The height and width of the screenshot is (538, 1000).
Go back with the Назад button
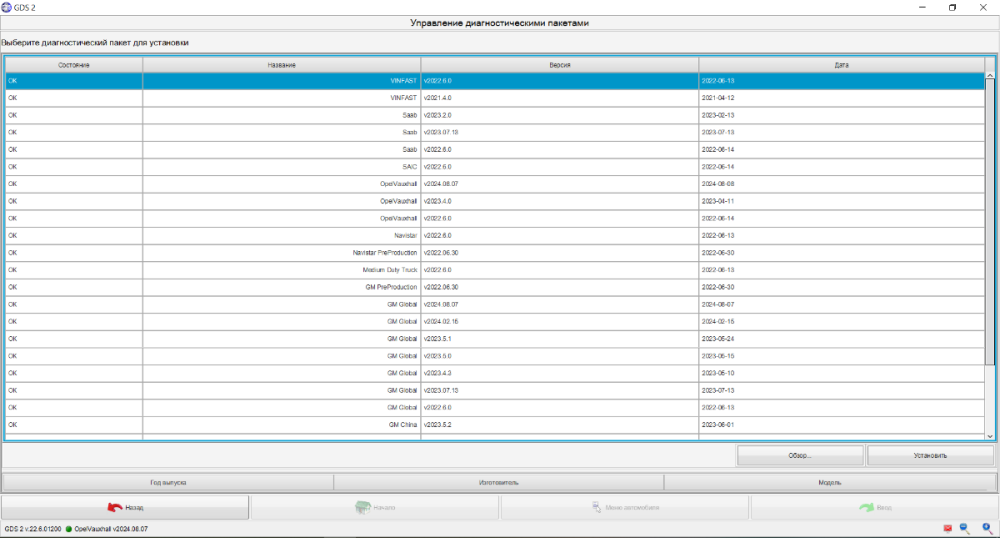pyautogui.click(x=125, y=507)
